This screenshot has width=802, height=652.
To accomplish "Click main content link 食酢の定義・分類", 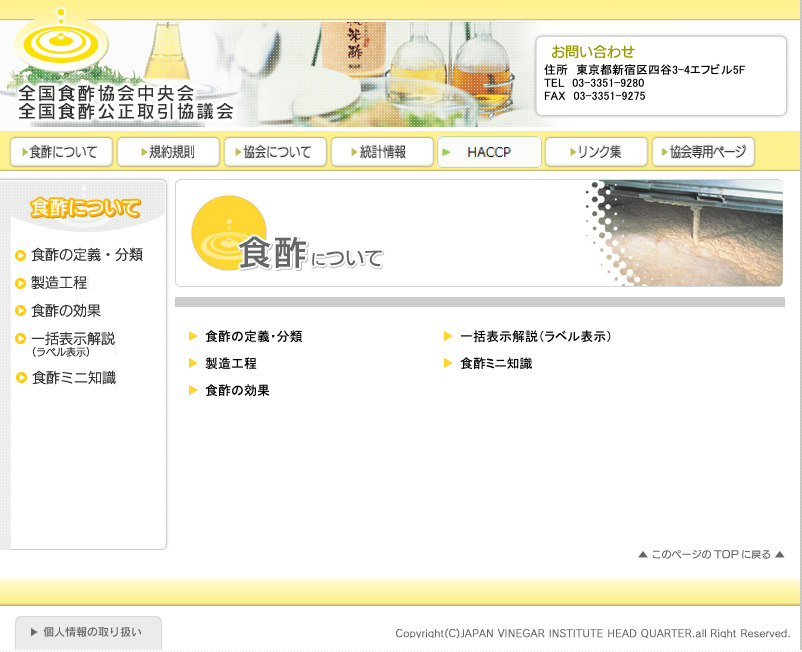I will 253,337.
